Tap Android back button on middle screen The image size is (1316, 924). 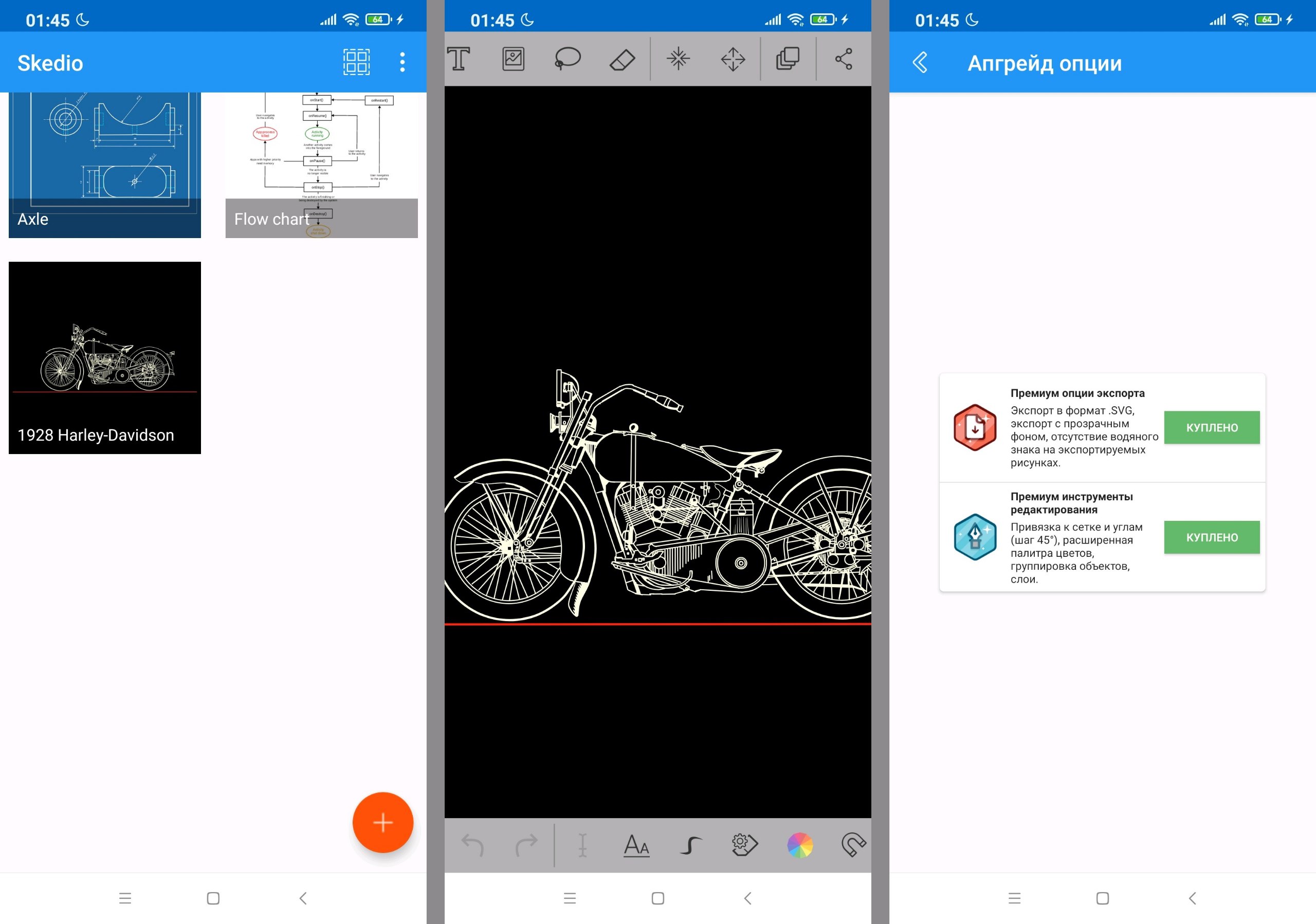(x=747, y=898)
